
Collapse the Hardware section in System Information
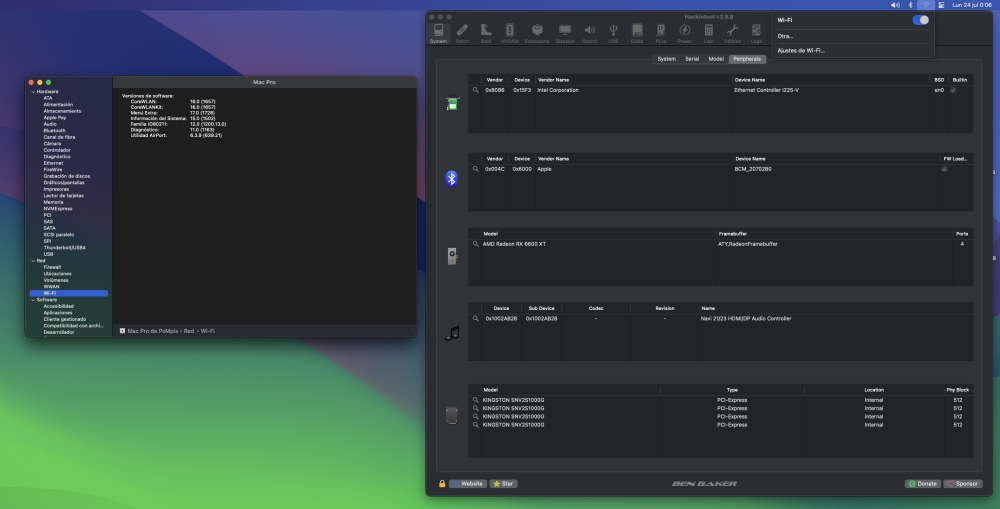point(33,91)
